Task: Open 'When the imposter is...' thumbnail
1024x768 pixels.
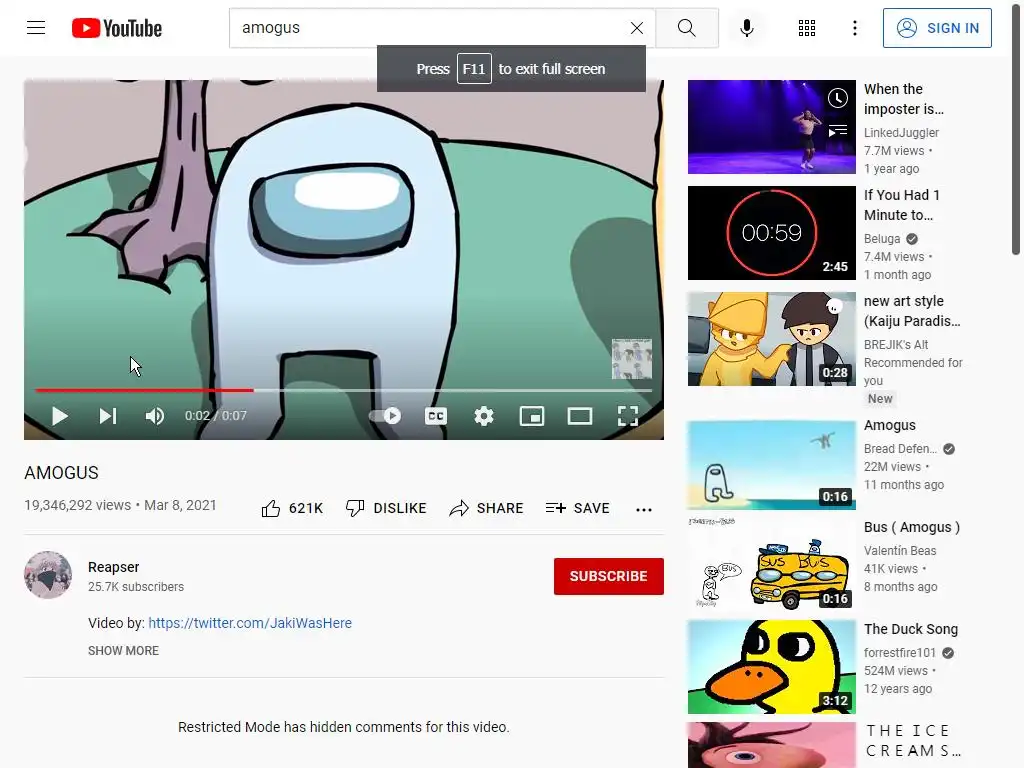Action: click(x=771, y=127)
